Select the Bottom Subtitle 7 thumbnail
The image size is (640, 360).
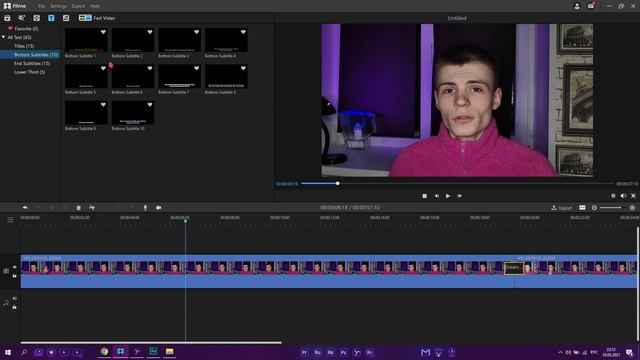point(179,76)
